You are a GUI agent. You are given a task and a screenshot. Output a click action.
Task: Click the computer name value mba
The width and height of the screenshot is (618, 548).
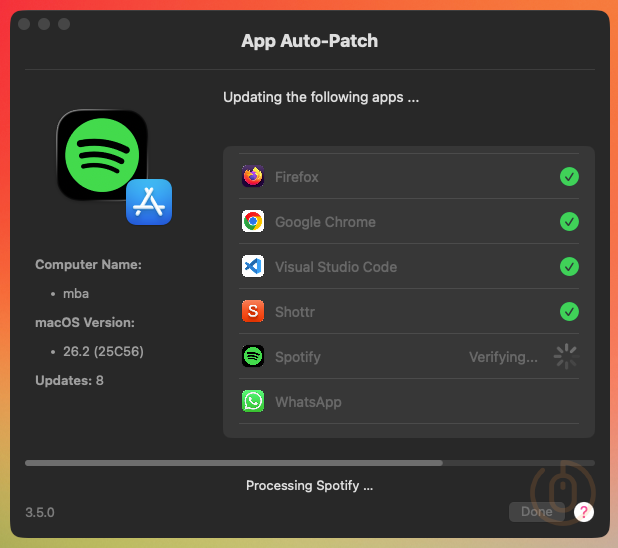[x=76, y=294]
